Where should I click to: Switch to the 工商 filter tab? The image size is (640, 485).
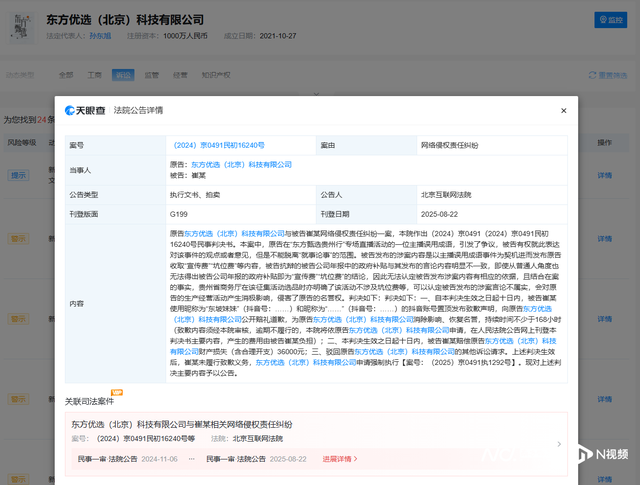coord(94,75)
